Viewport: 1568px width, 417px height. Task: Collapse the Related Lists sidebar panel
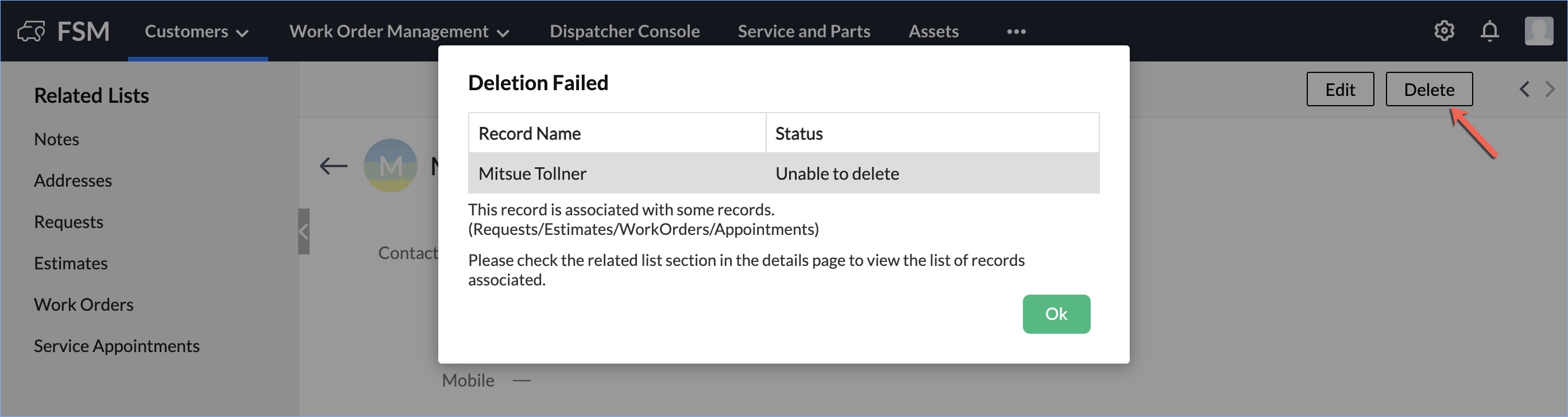click(x=304, y=231)
